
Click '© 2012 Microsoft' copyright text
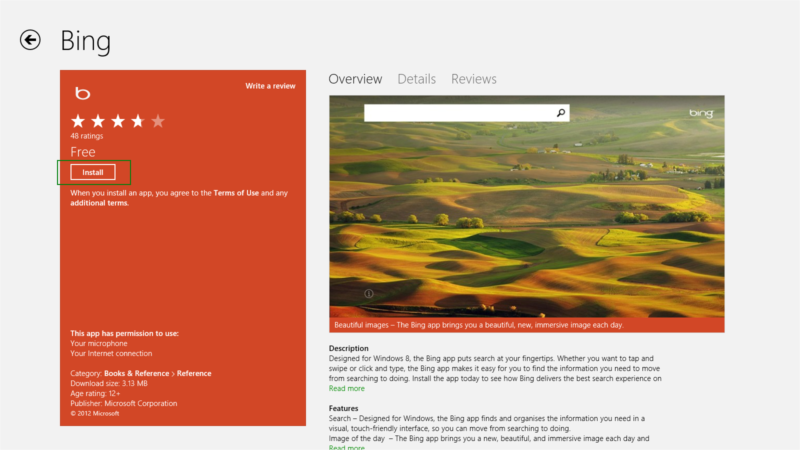point(95,414)
